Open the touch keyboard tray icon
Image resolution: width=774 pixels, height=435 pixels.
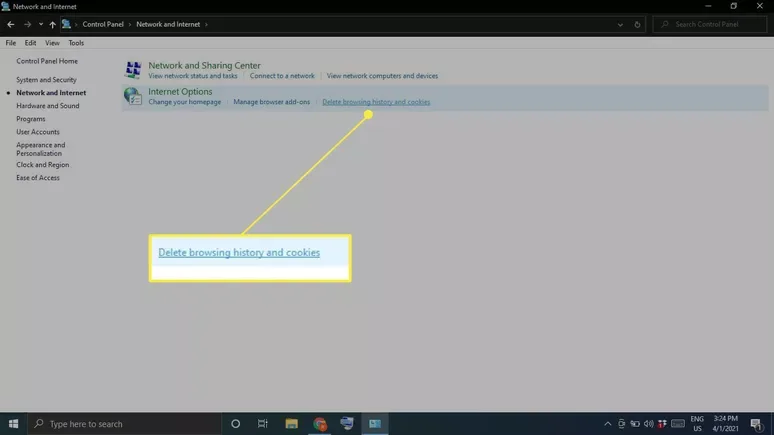point(678,424)
